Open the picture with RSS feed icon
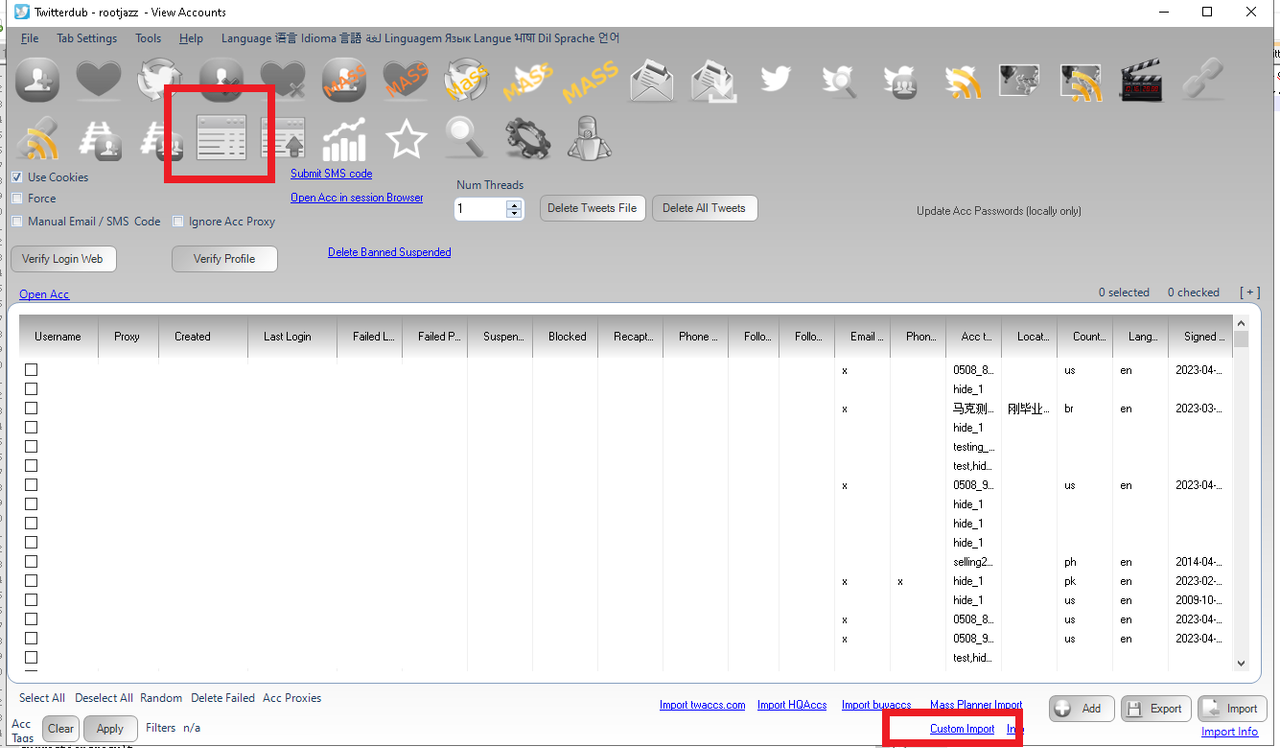The height and width of the screenshot is (748, 1280). [x=1081, y=82]
